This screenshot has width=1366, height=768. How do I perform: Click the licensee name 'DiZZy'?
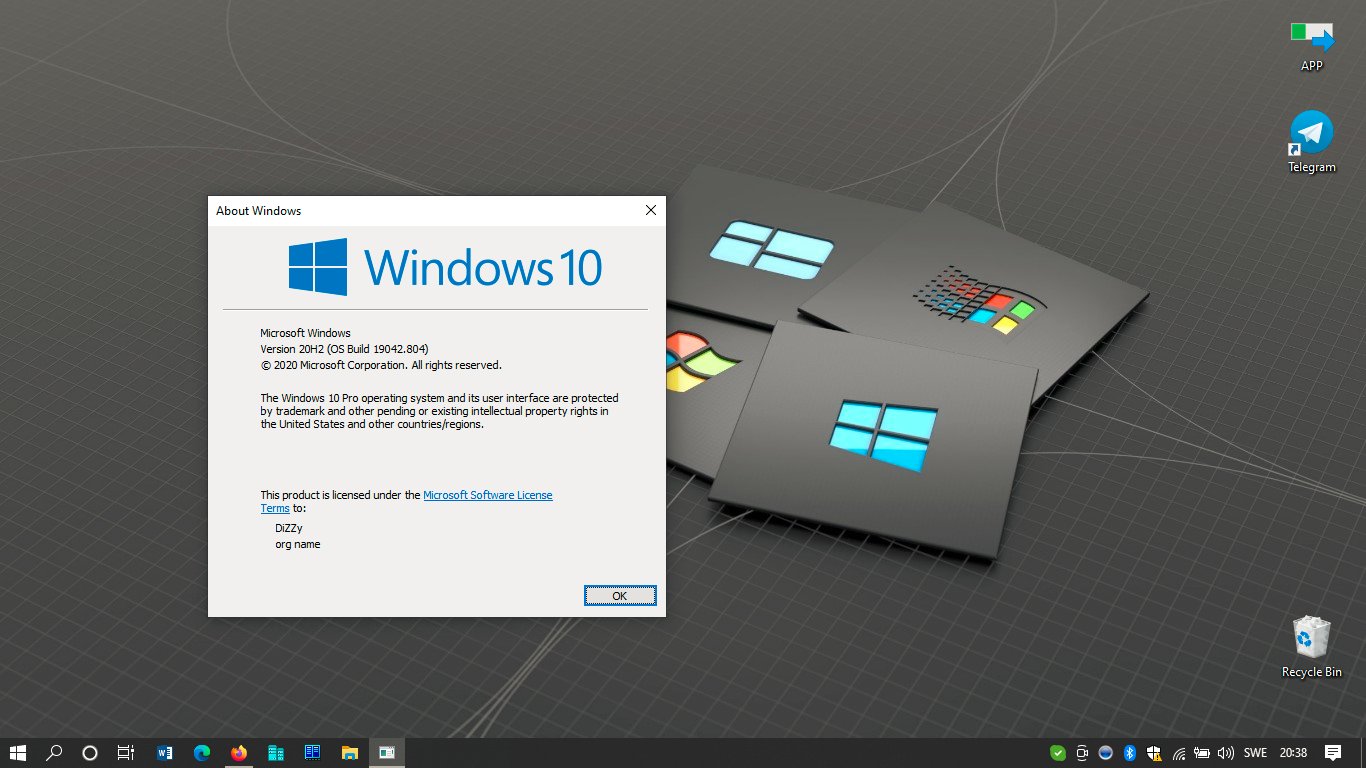click(x=289, y=527)
